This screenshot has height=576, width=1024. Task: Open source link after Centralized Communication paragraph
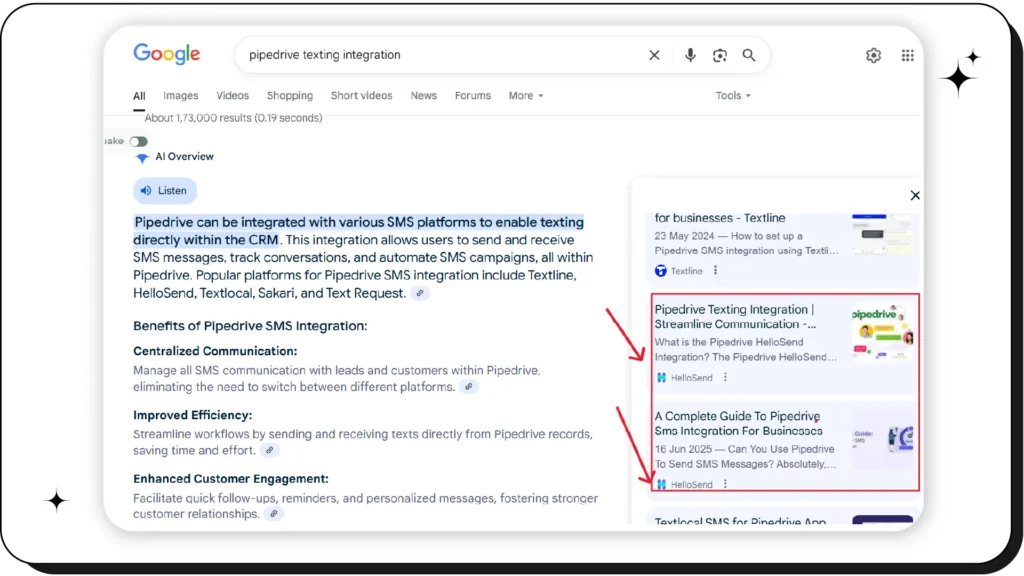click(468, 387)
